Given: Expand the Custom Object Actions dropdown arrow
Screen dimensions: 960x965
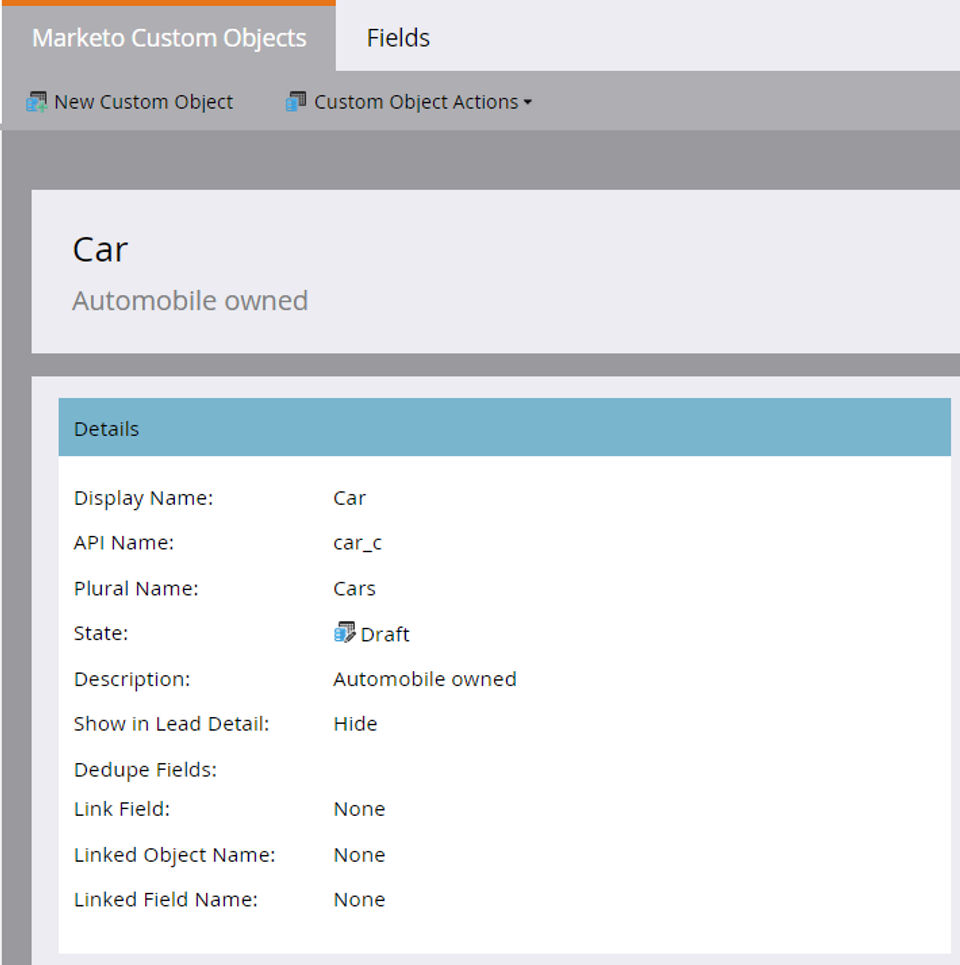Looking at the screenshot, I should [x=527, y=102].
